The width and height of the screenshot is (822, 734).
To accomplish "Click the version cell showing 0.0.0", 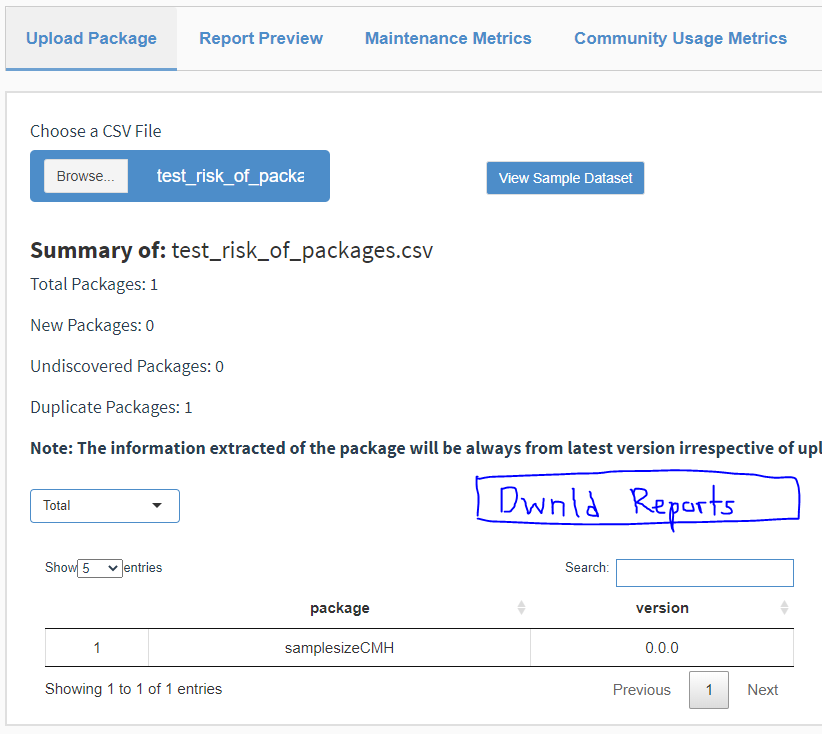I will coord(661,647).
